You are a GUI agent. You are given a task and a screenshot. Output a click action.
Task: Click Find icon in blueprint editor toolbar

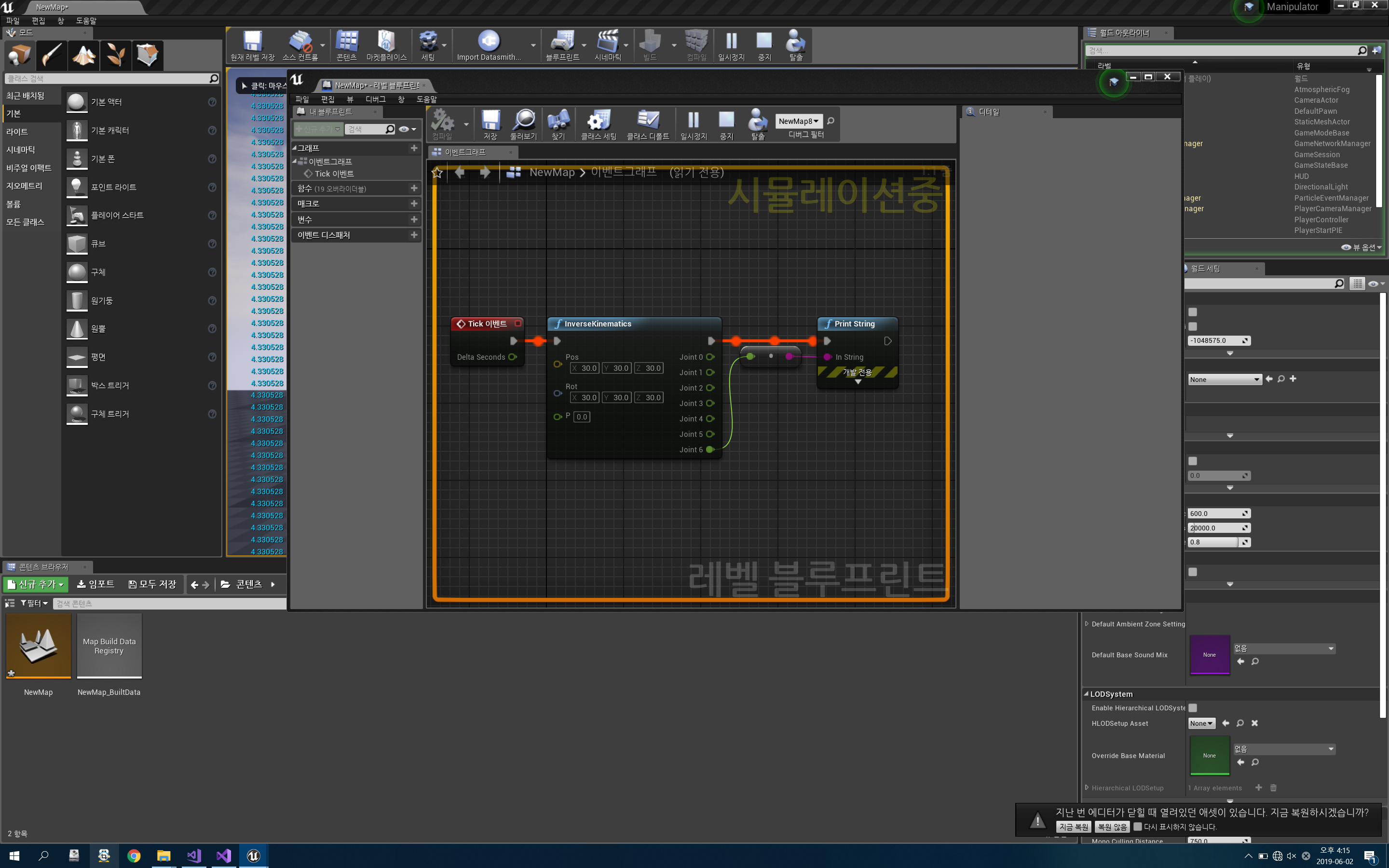[558, 121]
